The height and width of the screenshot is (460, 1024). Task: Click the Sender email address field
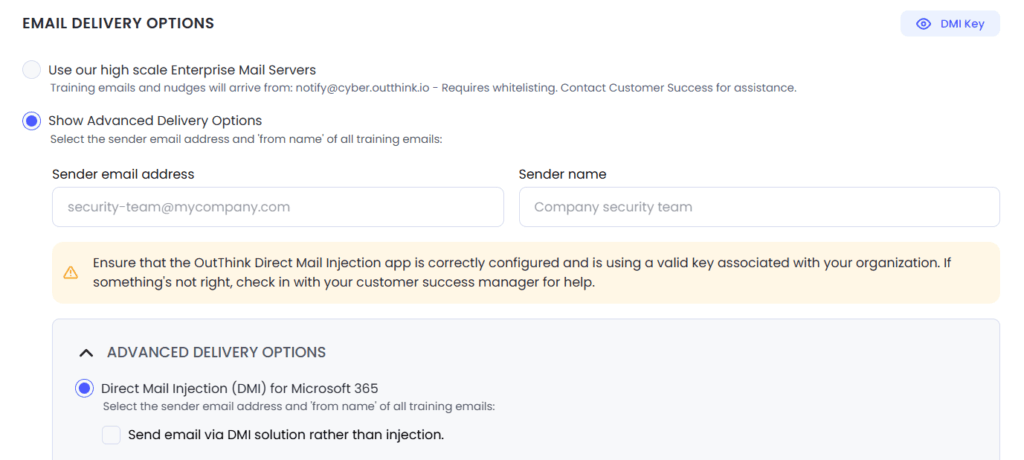(x=278, y=207)
